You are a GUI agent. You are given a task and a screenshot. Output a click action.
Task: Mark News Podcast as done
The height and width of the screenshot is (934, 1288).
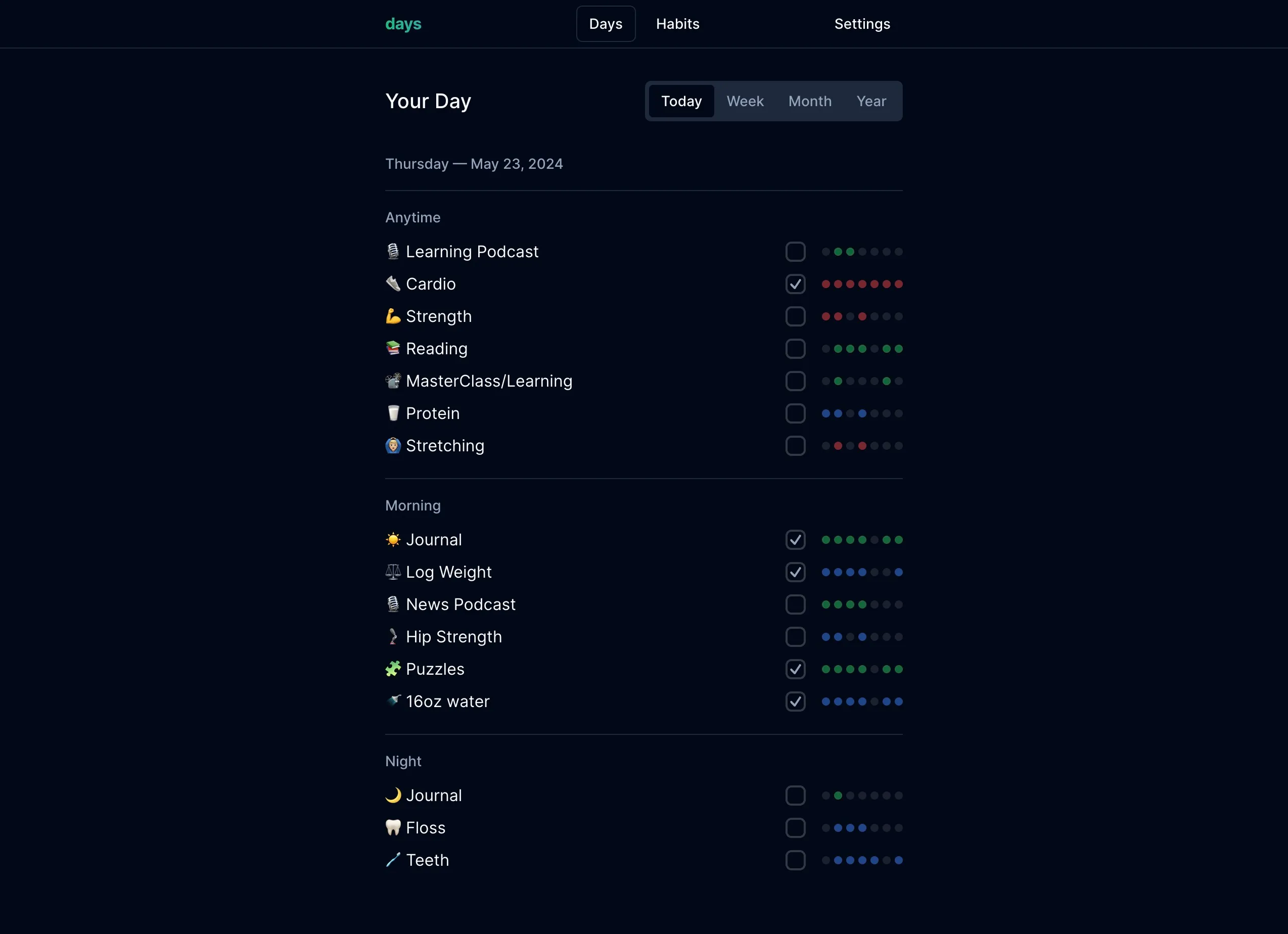795,604
